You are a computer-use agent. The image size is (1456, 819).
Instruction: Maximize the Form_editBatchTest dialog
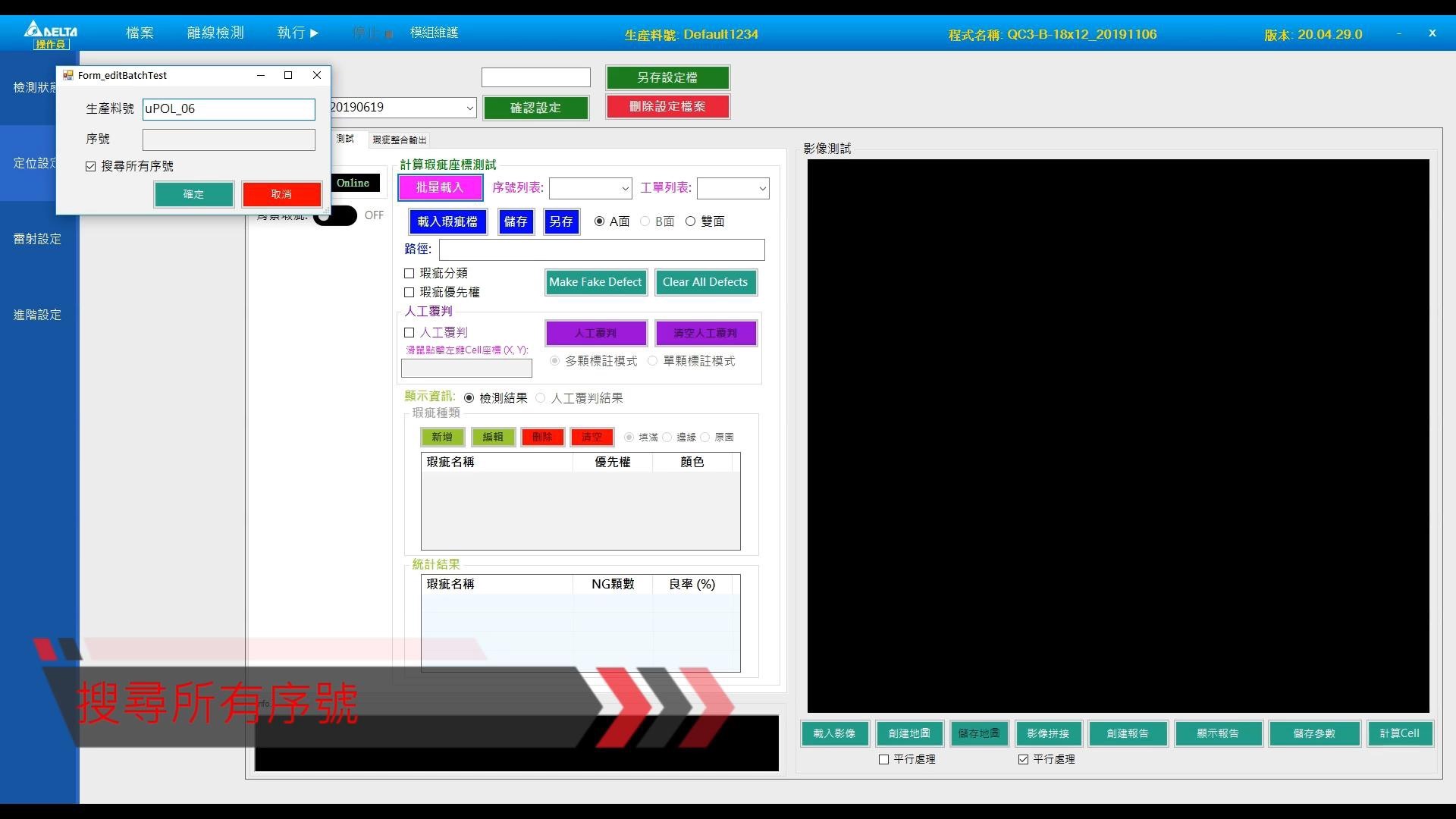(x=288, y=75)
